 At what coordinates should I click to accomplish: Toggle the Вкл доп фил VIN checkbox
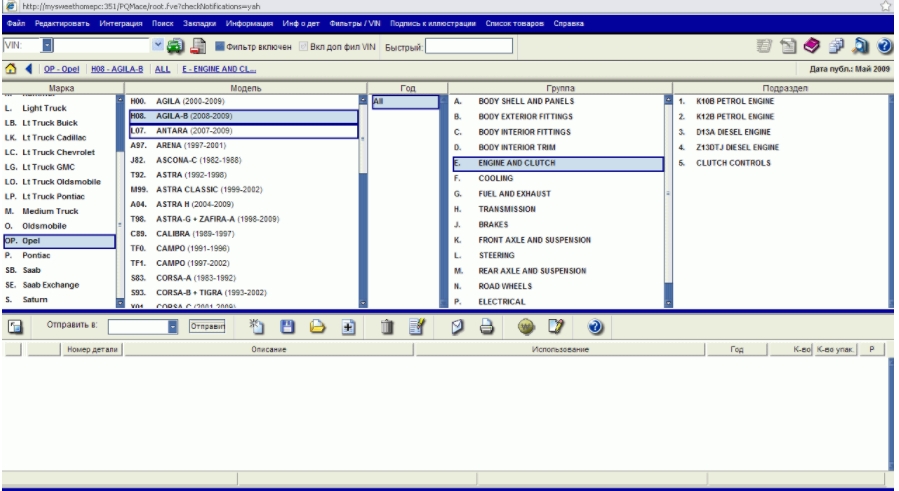click(x=303, y=46)
